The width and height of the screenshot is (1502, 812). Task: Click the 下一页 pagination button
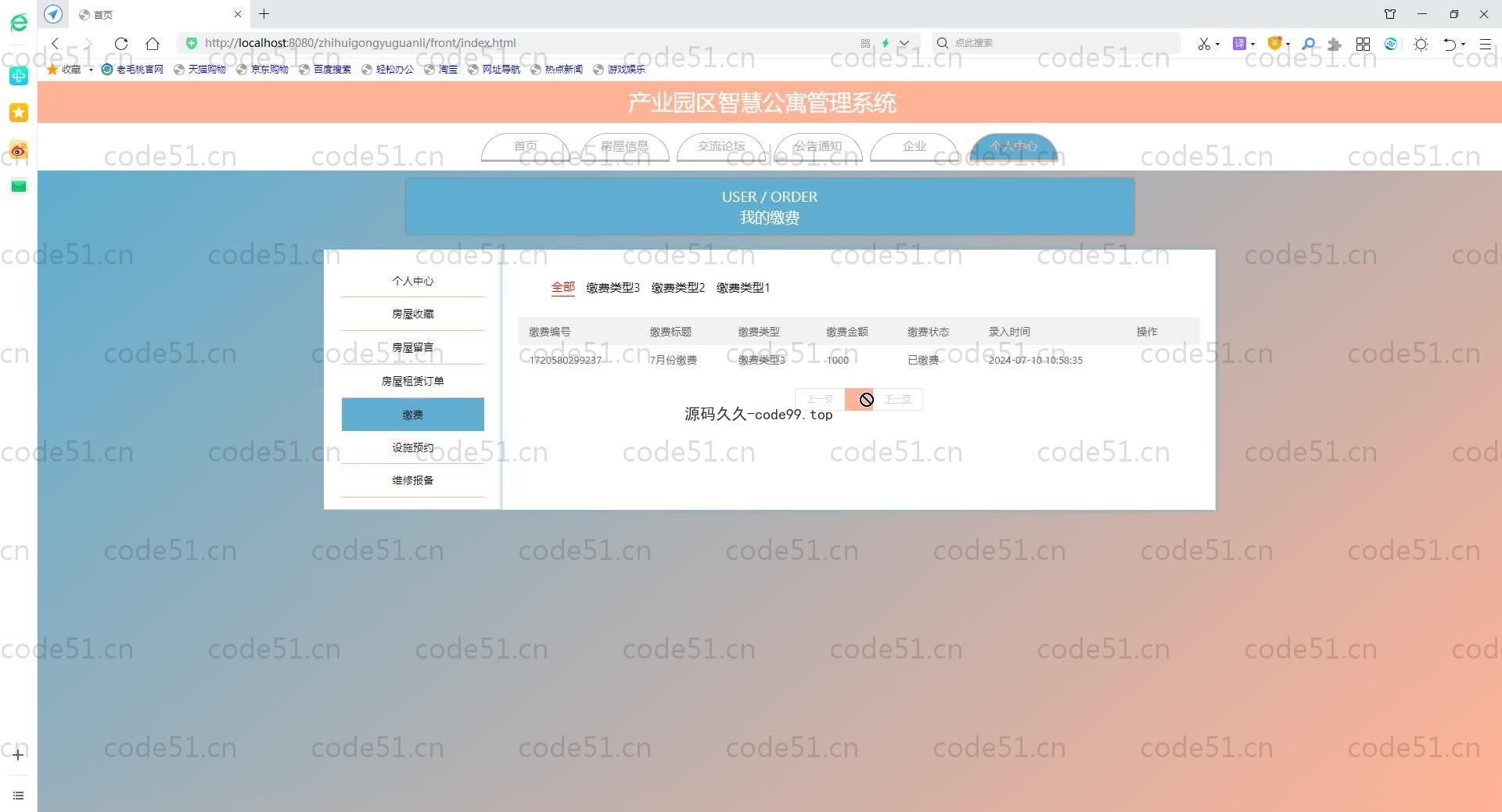tap(898, 399)
